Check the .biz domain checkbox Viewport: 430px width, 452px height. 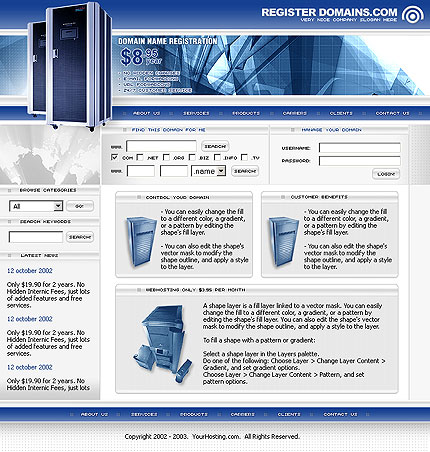click(192, 157)
